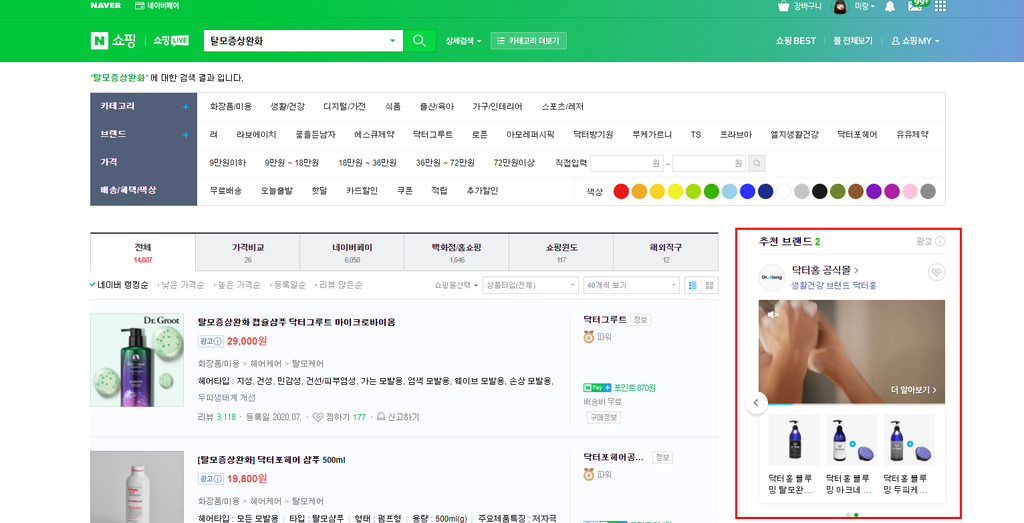
Task: Filter by 무료배송
Action: click(x=226, y=191)
